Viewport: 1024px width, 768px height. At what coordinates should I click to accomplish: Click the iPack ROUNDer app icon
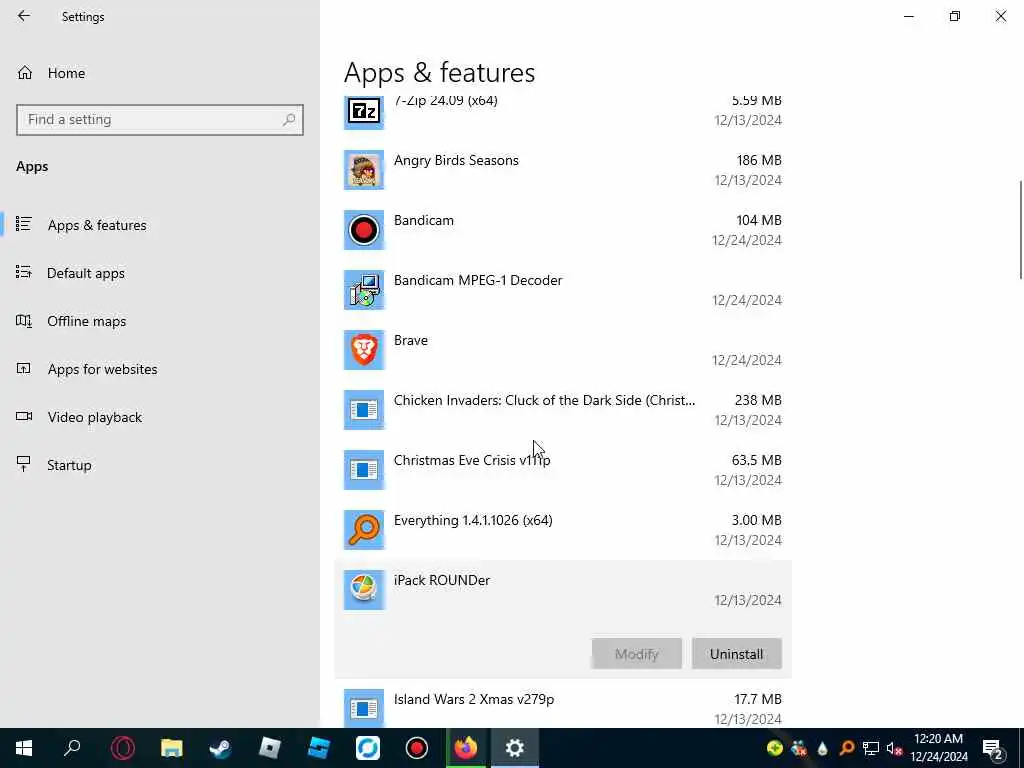point(364,590)
